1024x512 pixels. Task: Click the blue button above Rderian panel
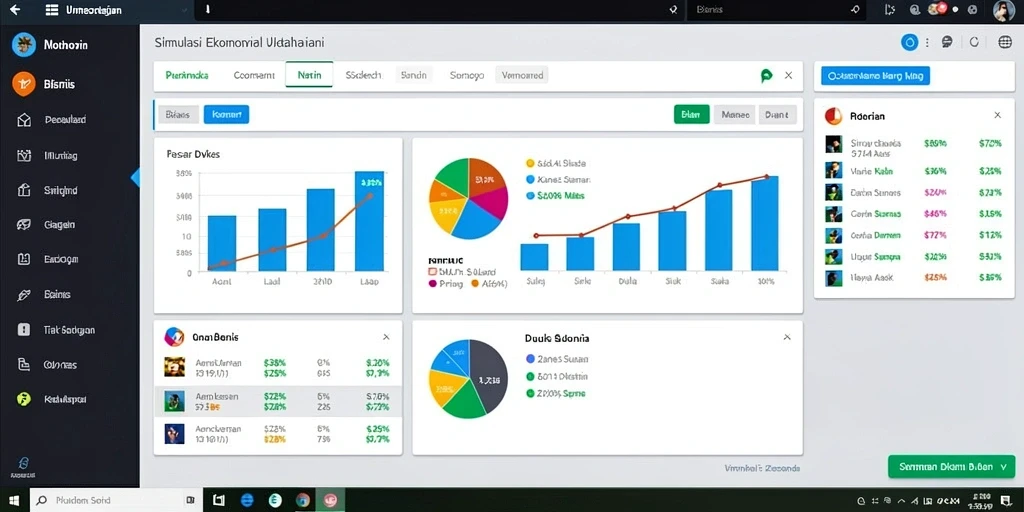pyautogui.click(x=875, y=76)
